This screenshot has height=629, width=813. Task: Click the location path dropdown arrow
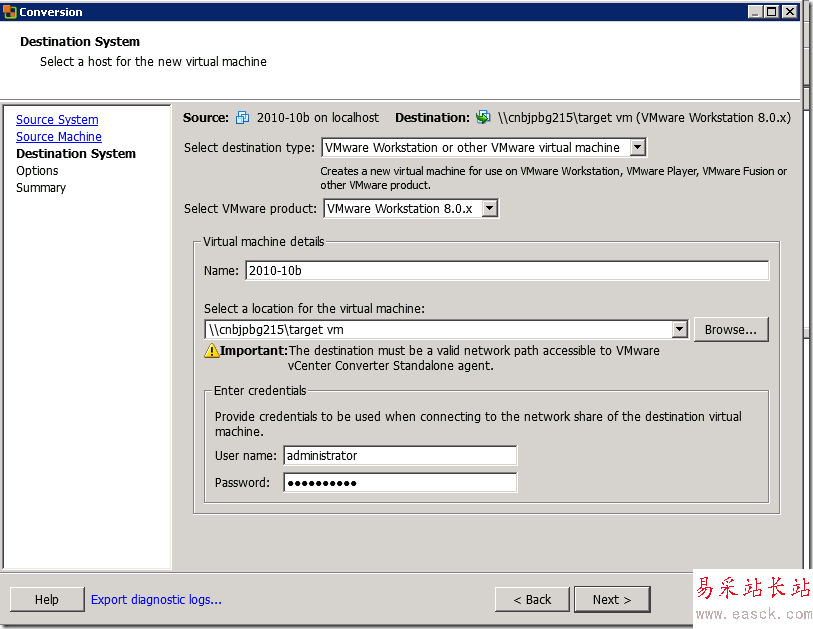tap(679, 329)
